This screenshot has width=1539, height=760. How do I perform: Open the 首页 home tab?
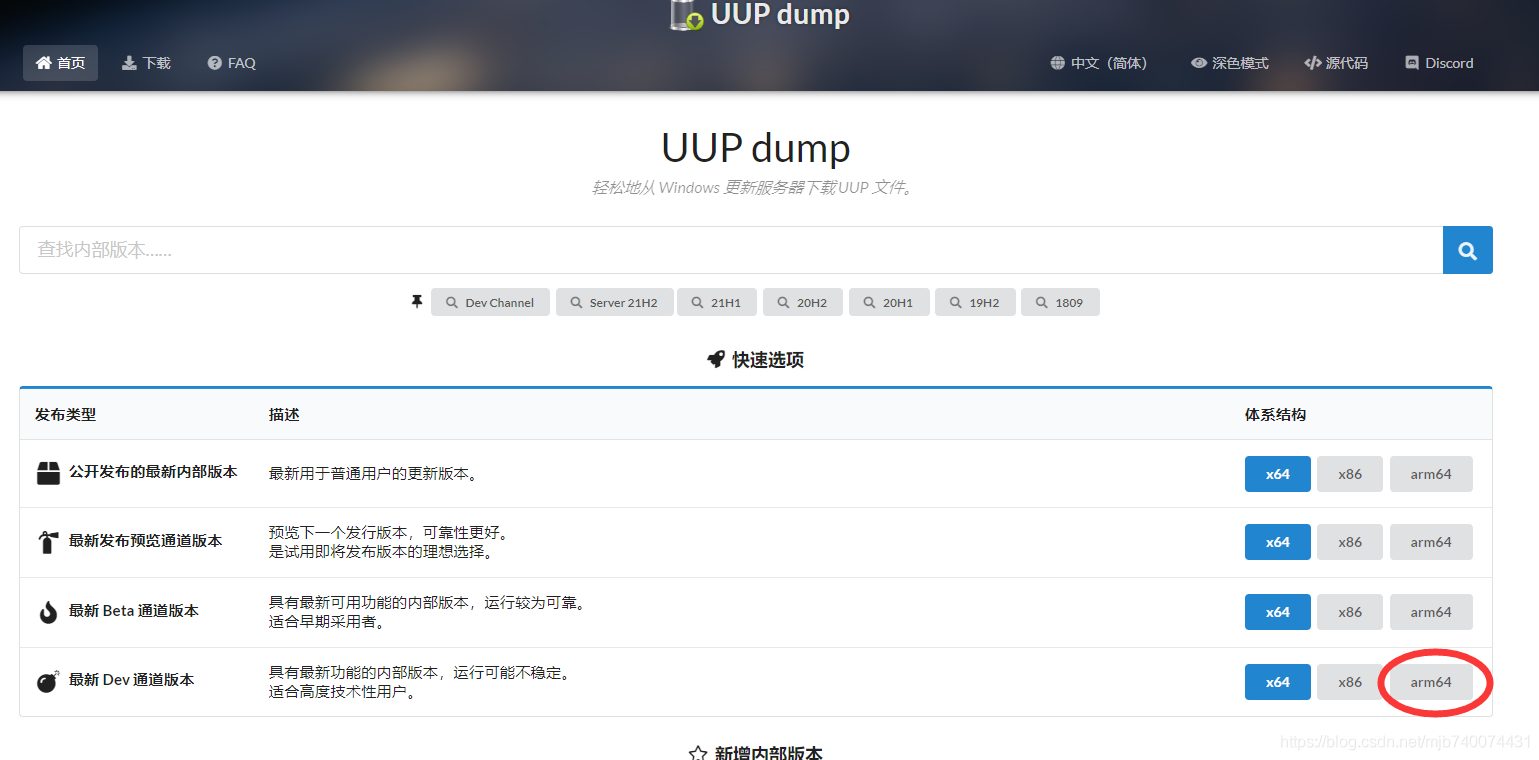pyautogui.click(x=61, y=63)
